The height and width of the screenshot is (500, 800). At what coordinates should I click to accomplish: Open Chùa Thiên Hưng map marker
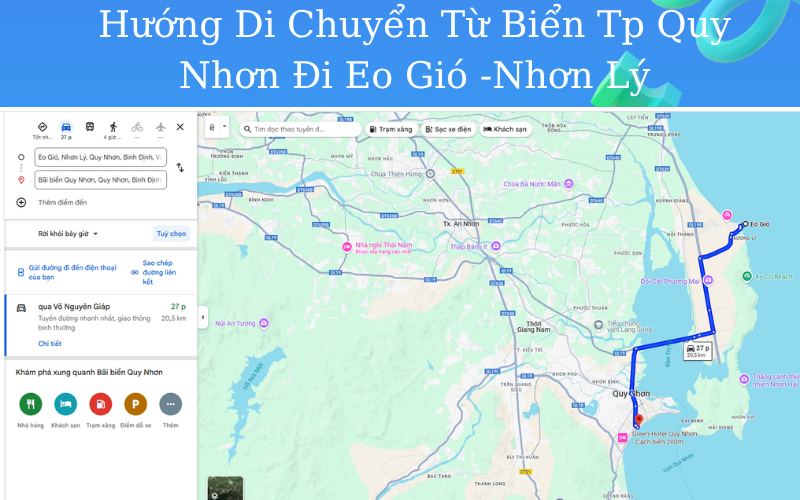(x=430, y=174)
